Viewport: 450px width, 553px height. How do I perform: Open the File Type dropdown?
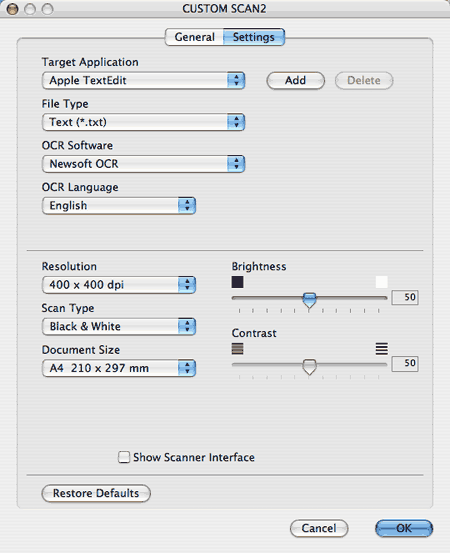coord(143,122)
